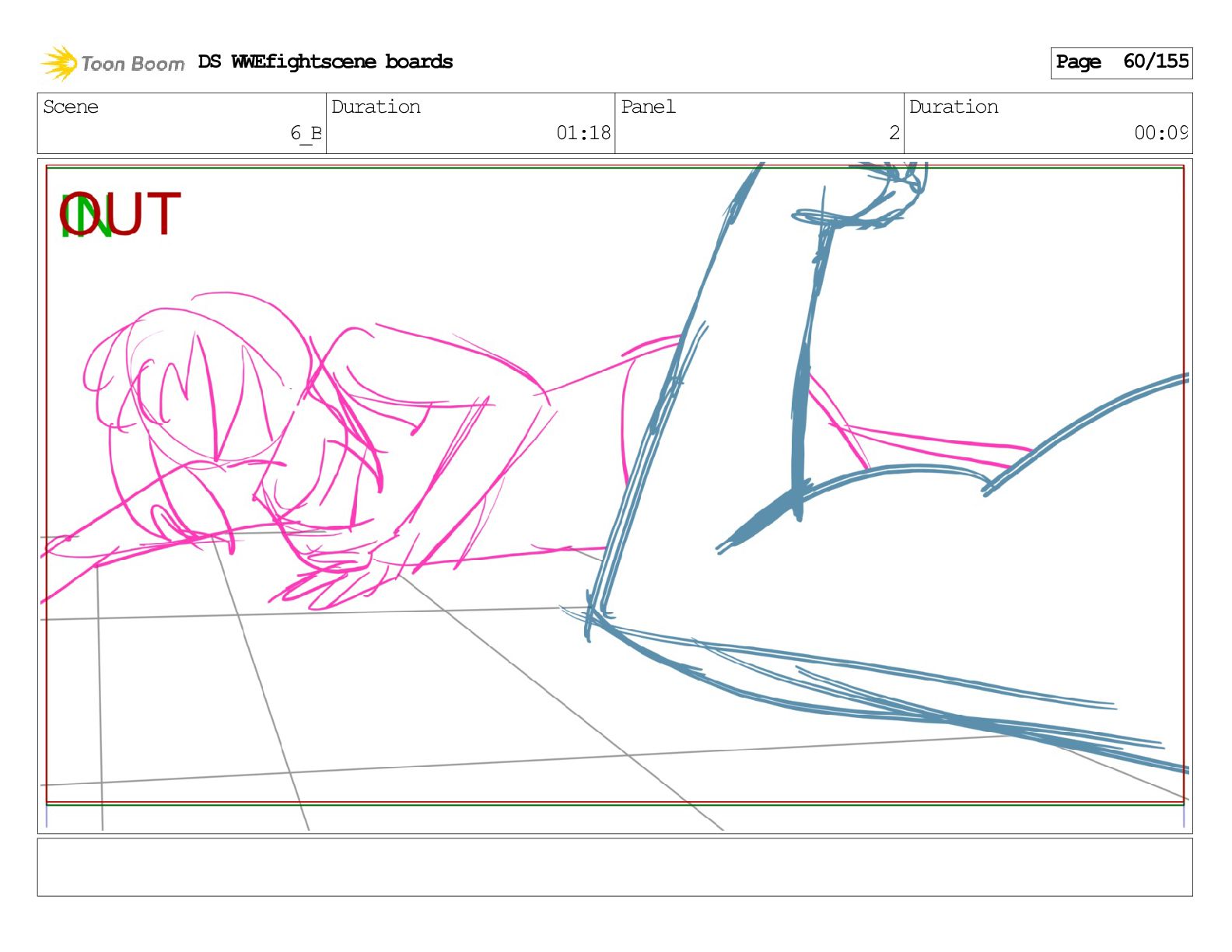The image size is (1232, 952).
Task: Select the blue foreground leg outline
Action: (856, 684)
